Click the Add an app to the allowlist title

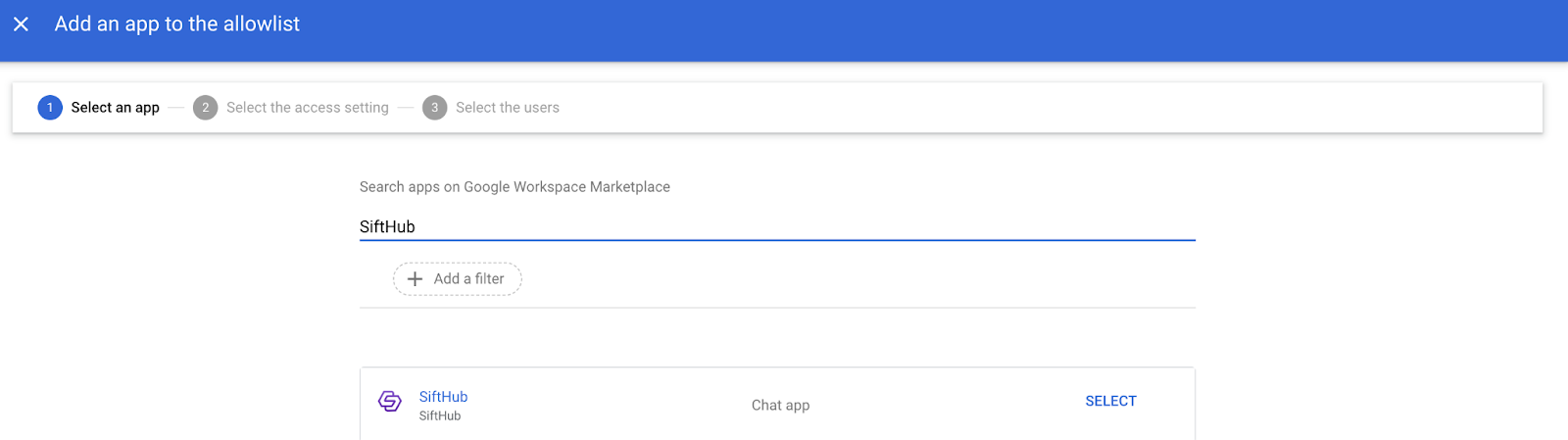click(x=177, y=24)
